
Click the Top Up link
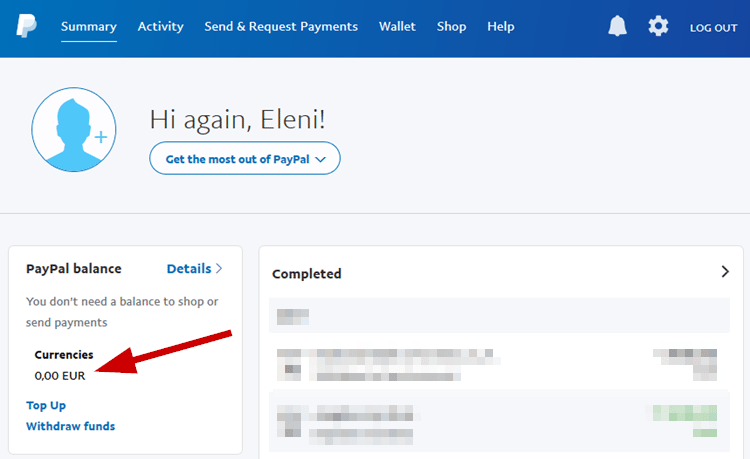pos(46,405)
